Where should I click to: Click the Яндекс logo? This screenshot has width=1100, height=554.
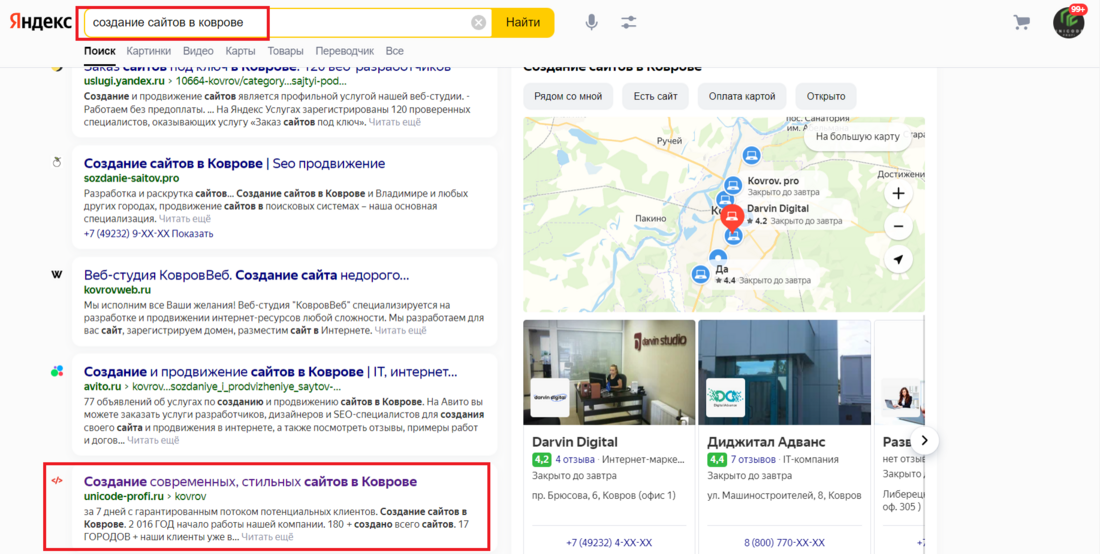coord(40,22)
